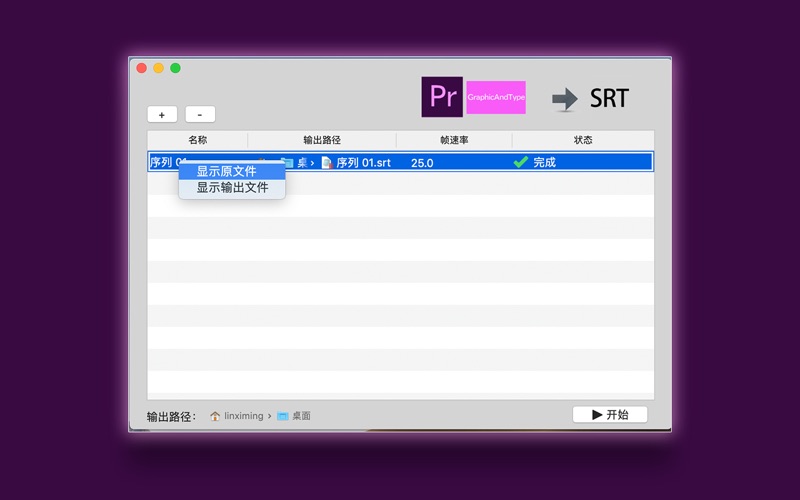This screenshot has height=500, width=800.
Task: Click the 序列 01.srt file name in row
Action: (x=363, y=163)
